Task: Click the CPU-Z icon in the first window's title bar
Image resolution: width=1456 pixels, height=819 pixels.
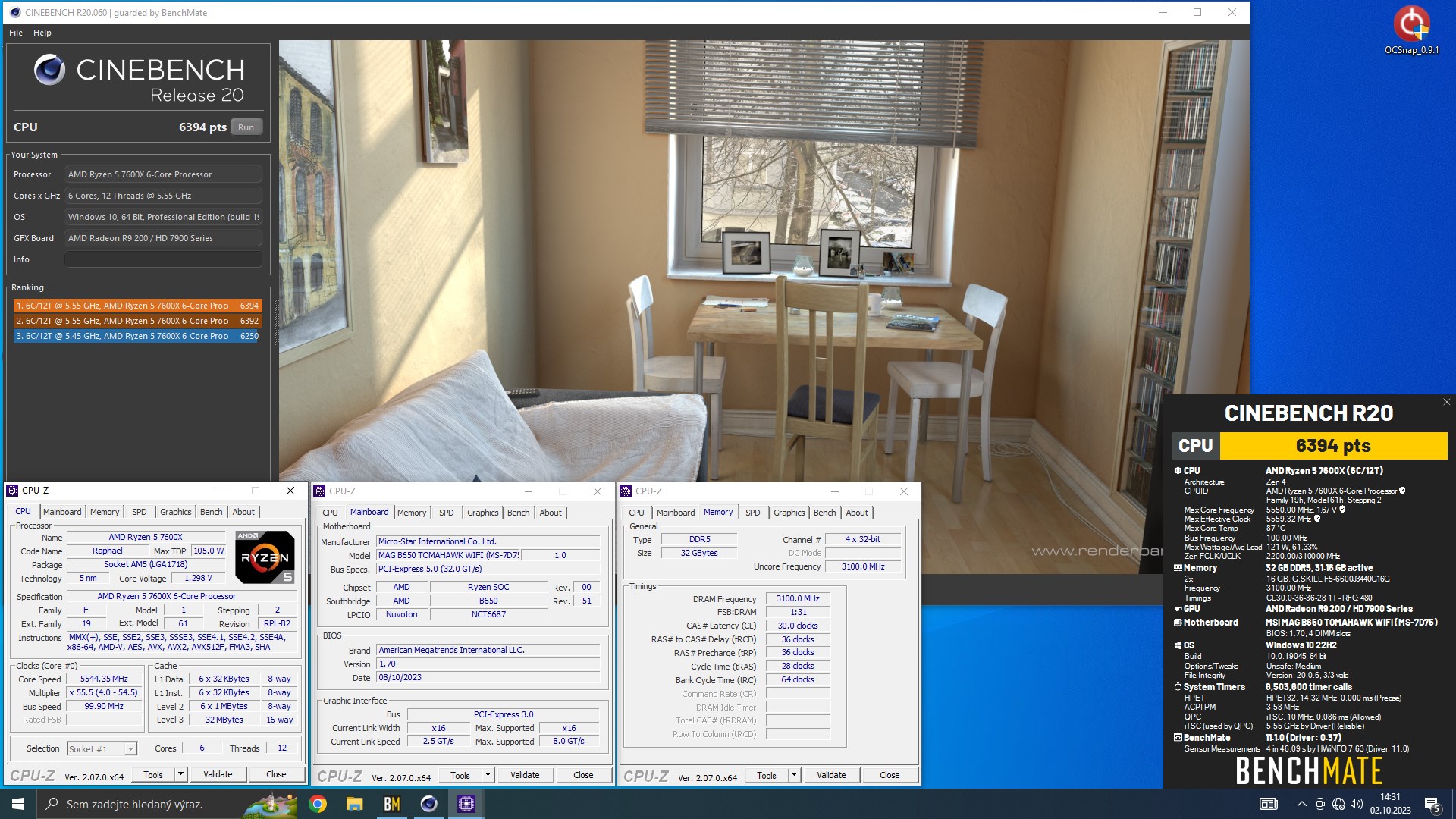Action: tap(13, 491)
